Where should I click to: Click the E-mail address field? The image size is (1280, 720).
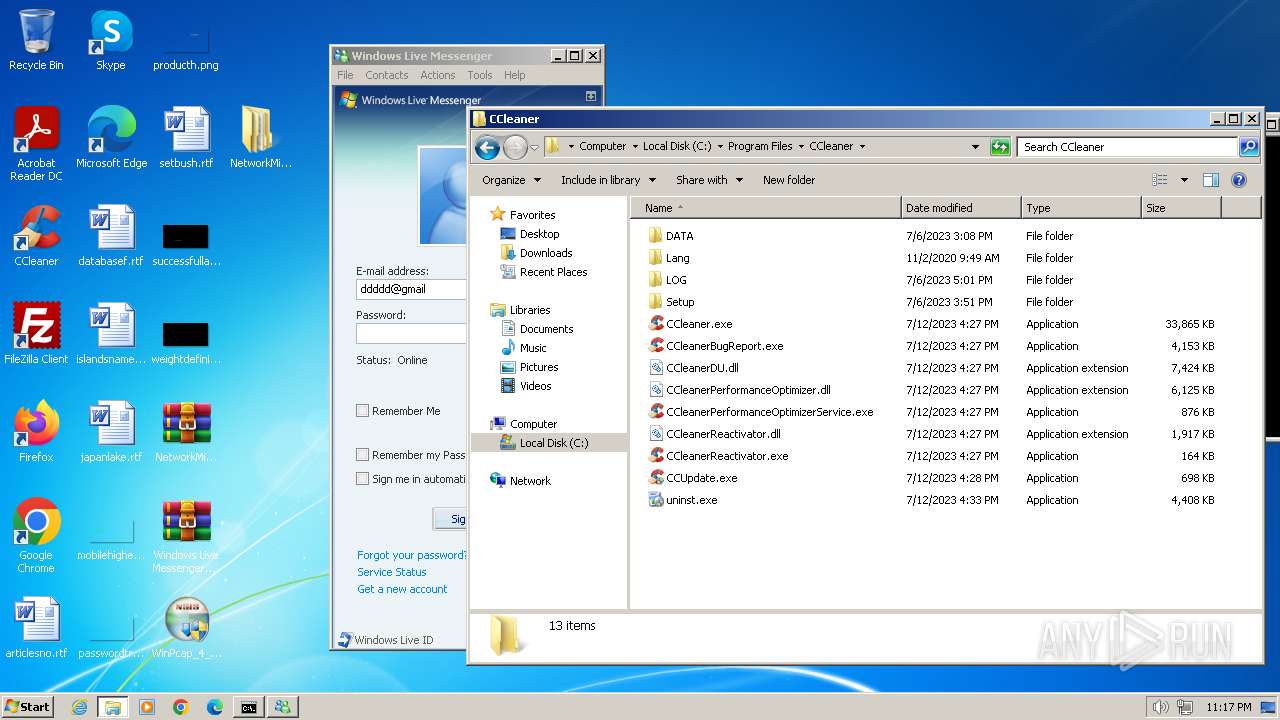411,289
